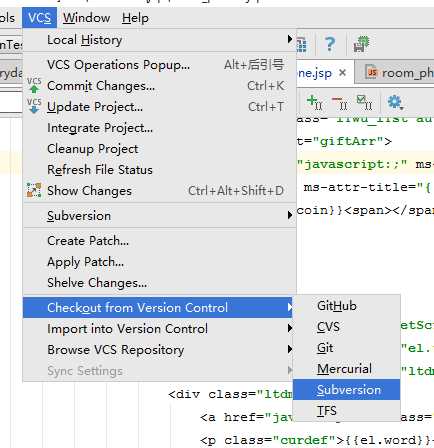Select Refresh File Status
434x448 pixels.
(x=159, y=170)
